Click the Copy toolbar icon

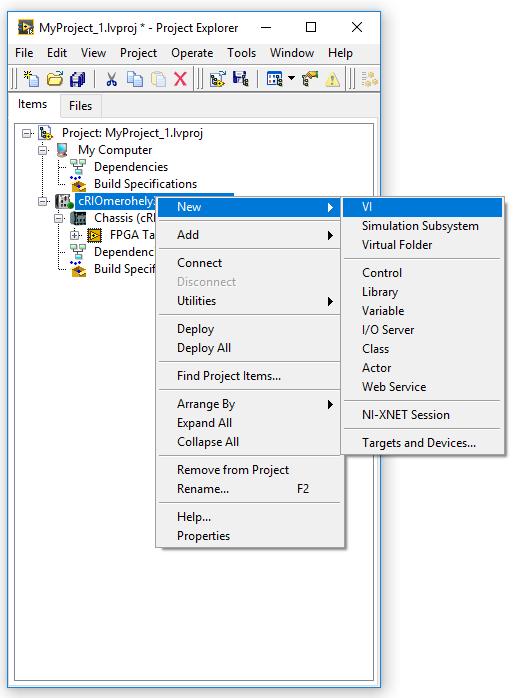click(x=134, y=79)
